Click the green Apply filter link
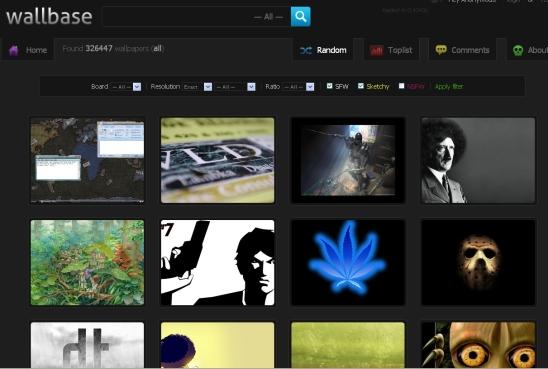The width and height of the screenshot is (548, 369). tap(449, 86)
